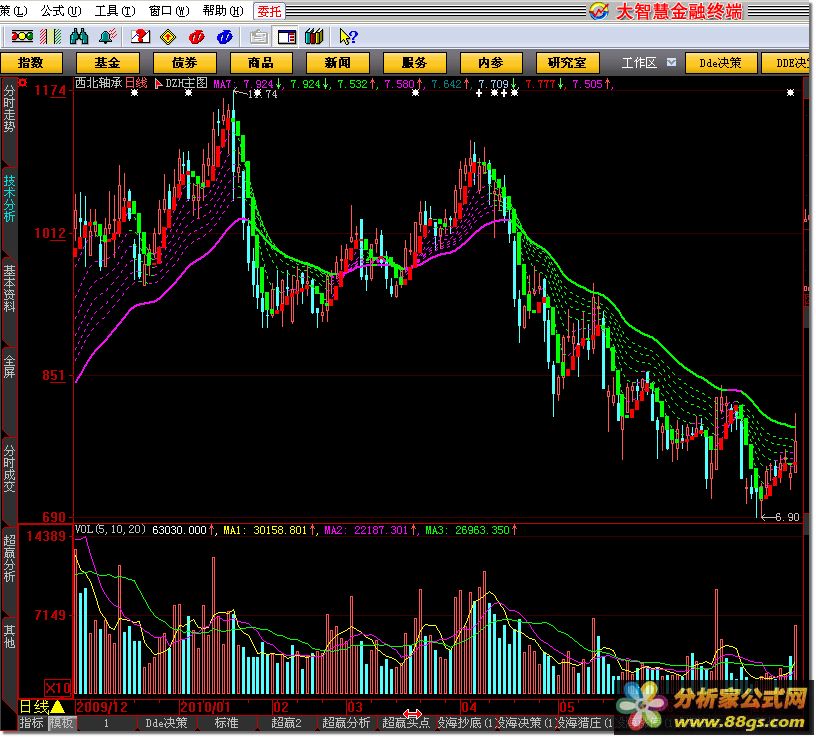Click the 商品 category button
816x737 pixels.
(x=261, y=63)
